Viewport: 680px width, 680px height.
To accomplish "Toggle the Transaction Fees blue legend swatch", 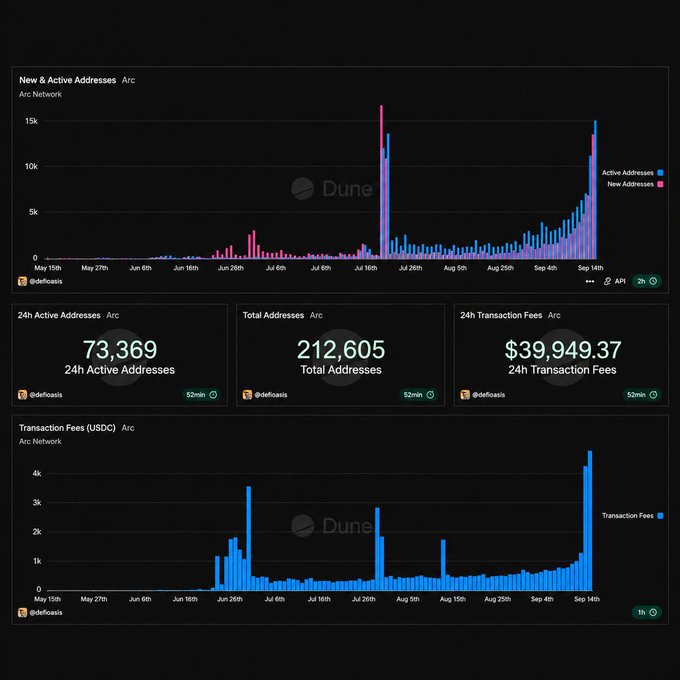I will 660,516.
